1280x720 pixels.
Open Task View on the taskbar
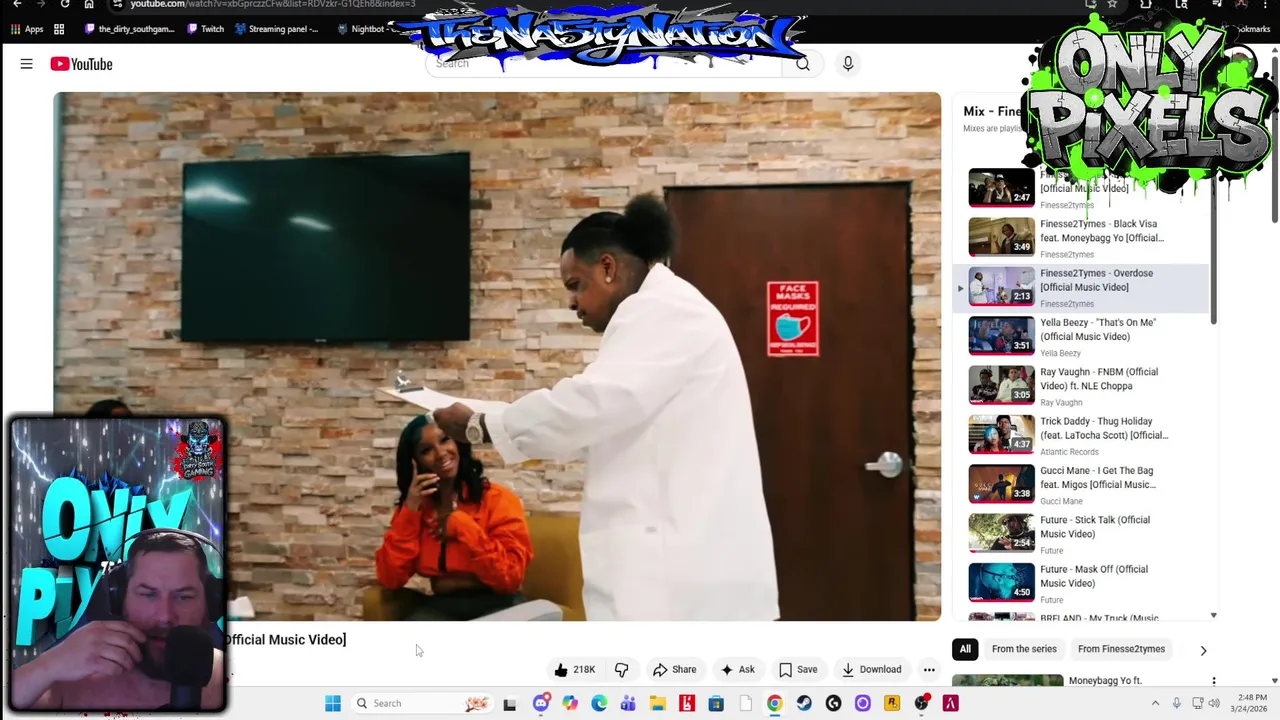click(x=510, y=704)
